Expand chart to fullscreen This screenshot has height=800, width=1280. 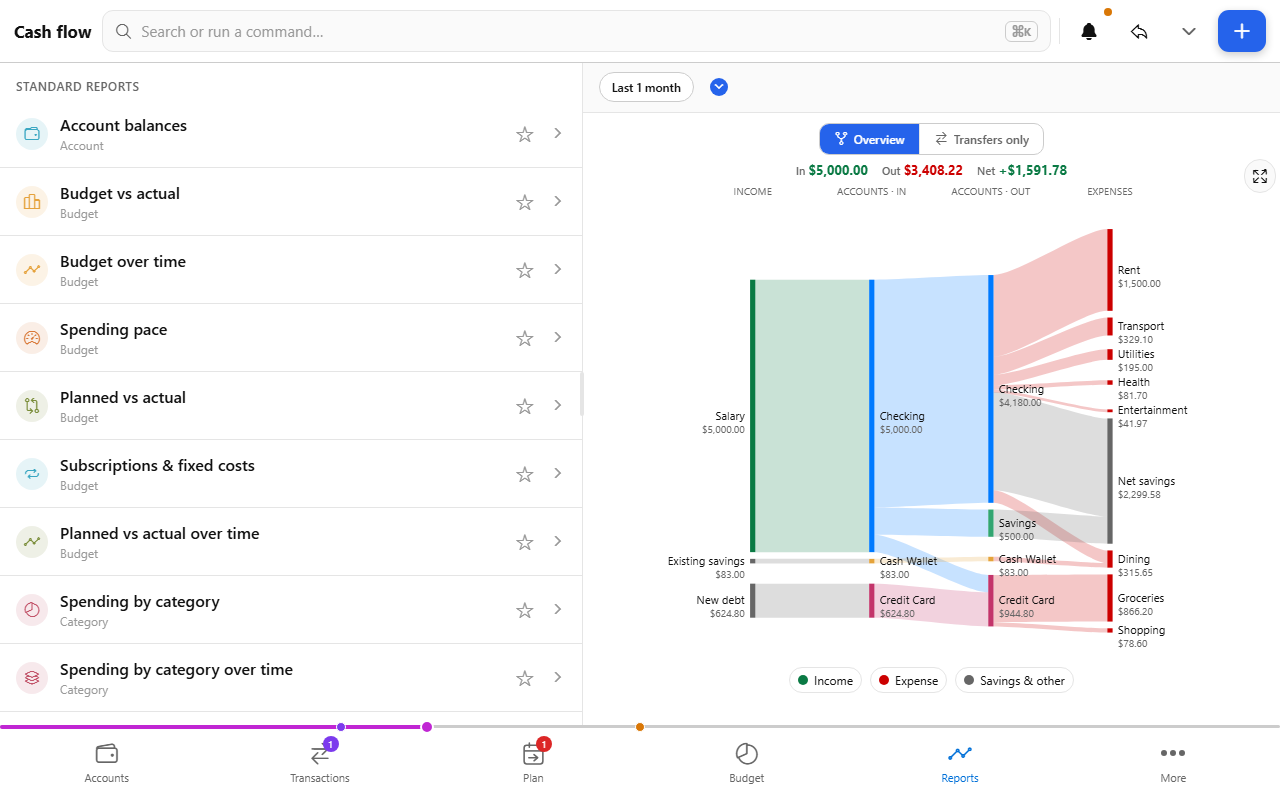pos(1260,176)
